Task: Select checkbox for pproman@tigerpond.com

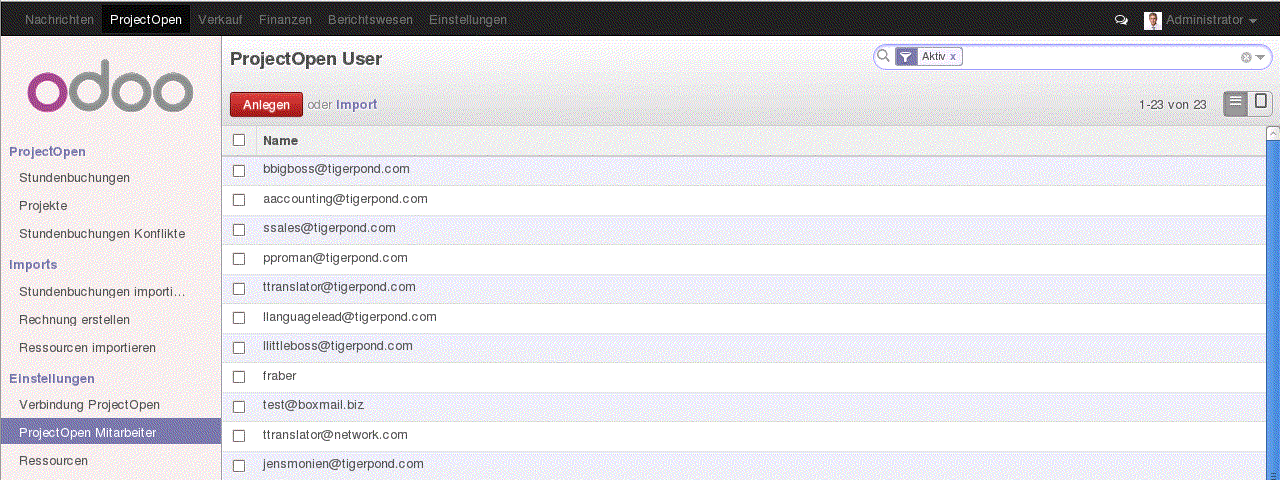Action: pyautogui.click(x=239, y=259)
